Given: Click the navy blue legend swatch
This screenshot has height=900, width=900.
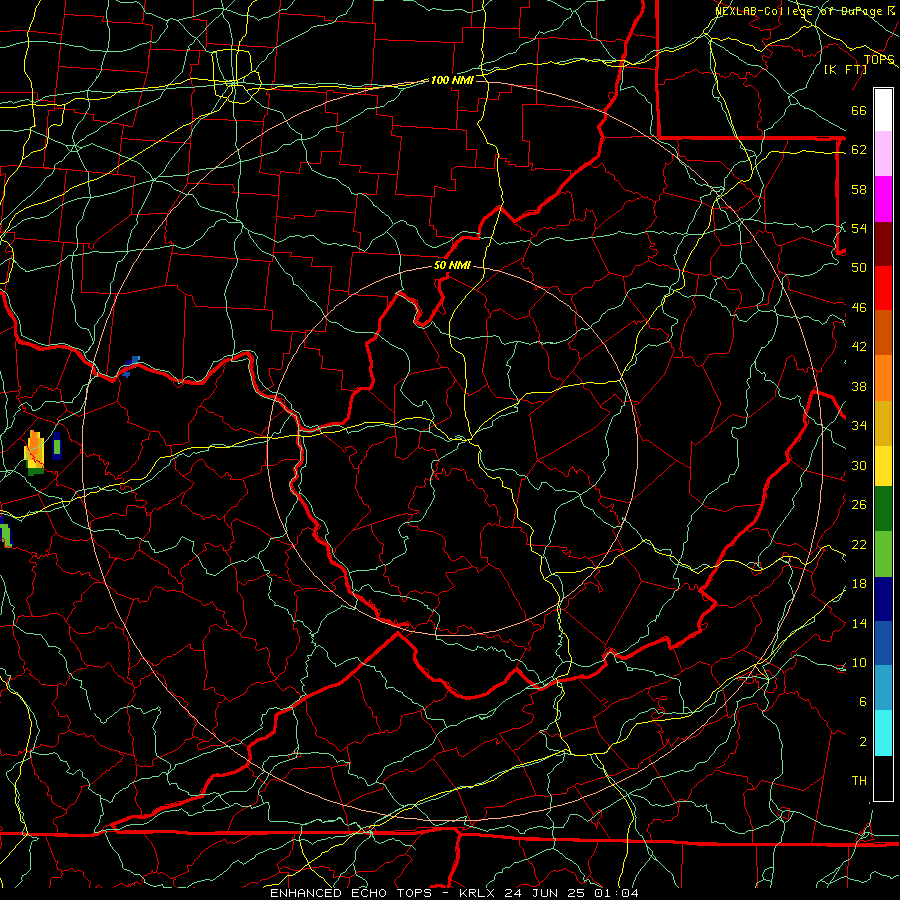Looking at the screenshot, I should coord(883,599).
